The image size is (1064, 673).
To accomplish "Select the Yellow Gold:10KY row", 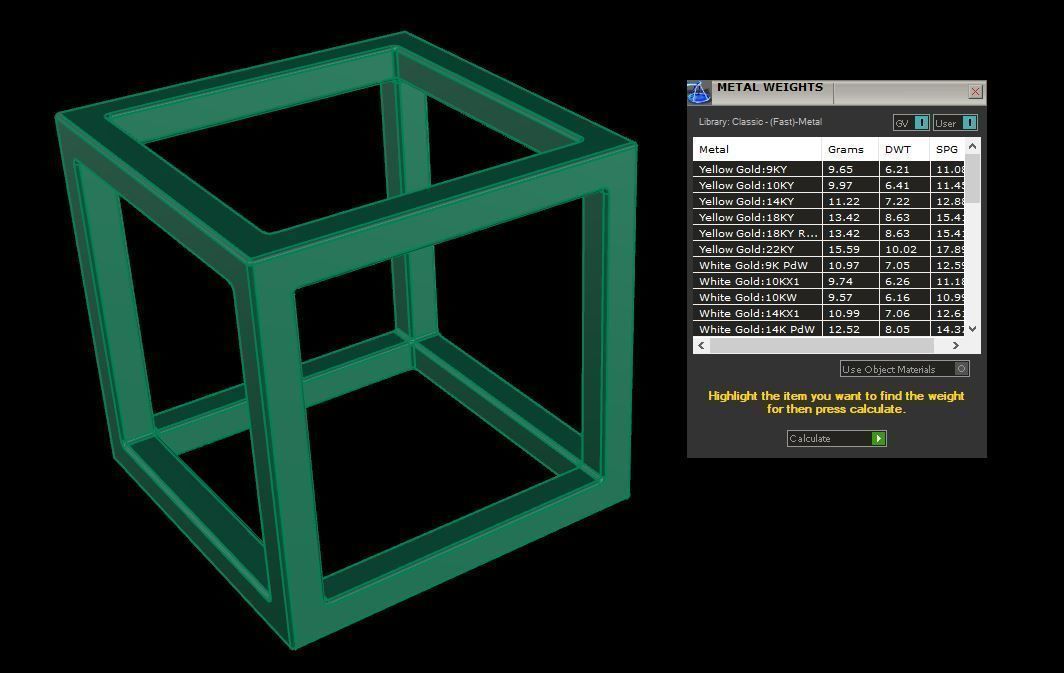I will (x=829, y=185).
